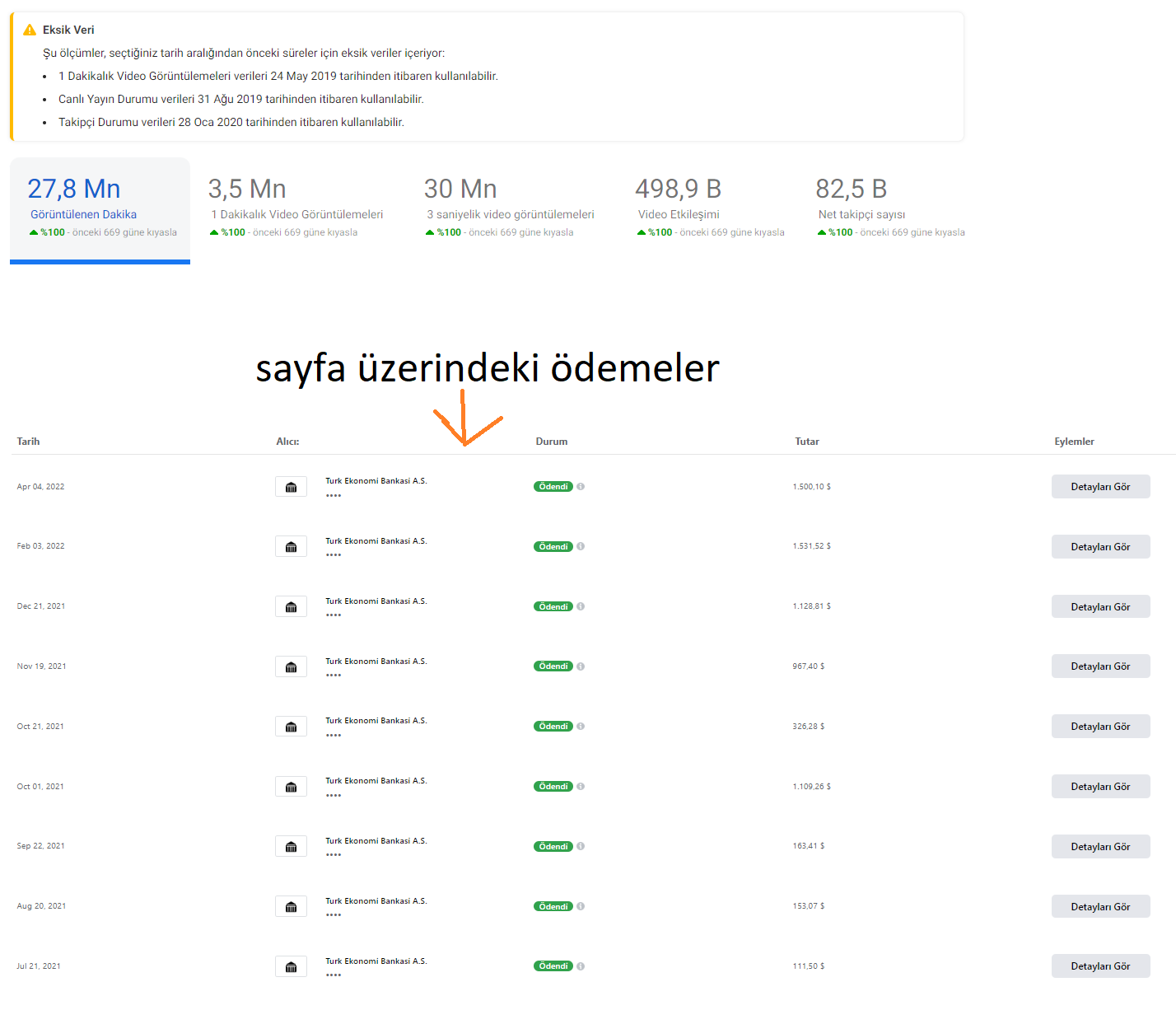Click the Takipçi Durumu verileri bullet line
The image size is (1176, 1010).
coord(231,122)
